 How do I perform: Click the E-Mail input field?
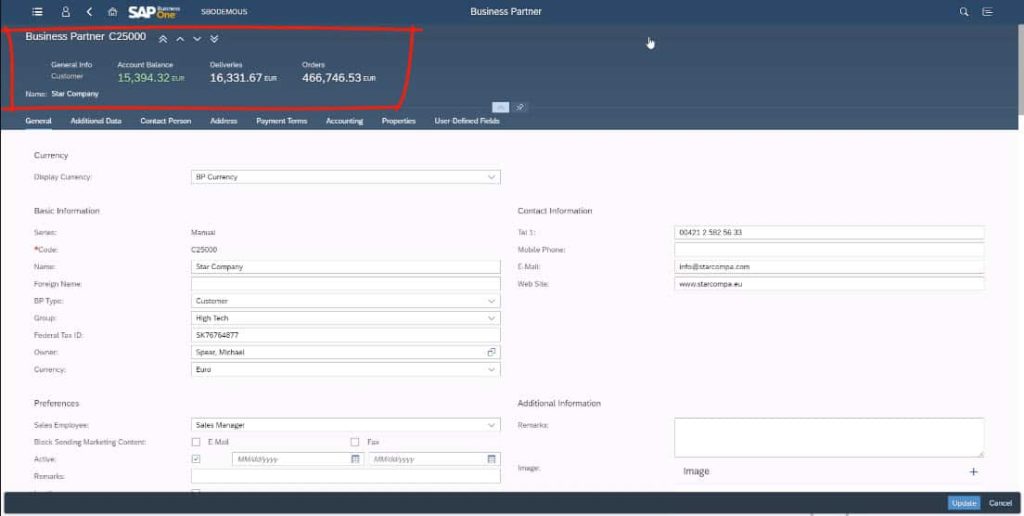829,266
